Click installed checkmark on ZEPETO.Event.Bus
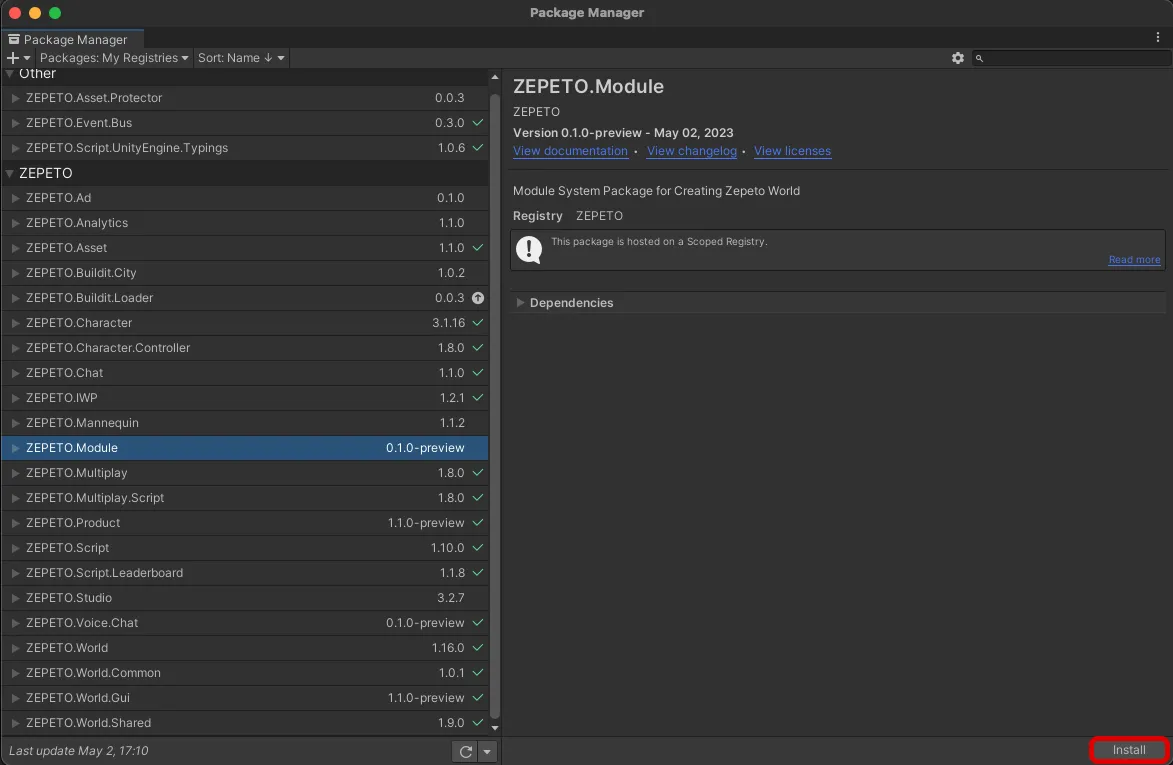 point(478,123)
